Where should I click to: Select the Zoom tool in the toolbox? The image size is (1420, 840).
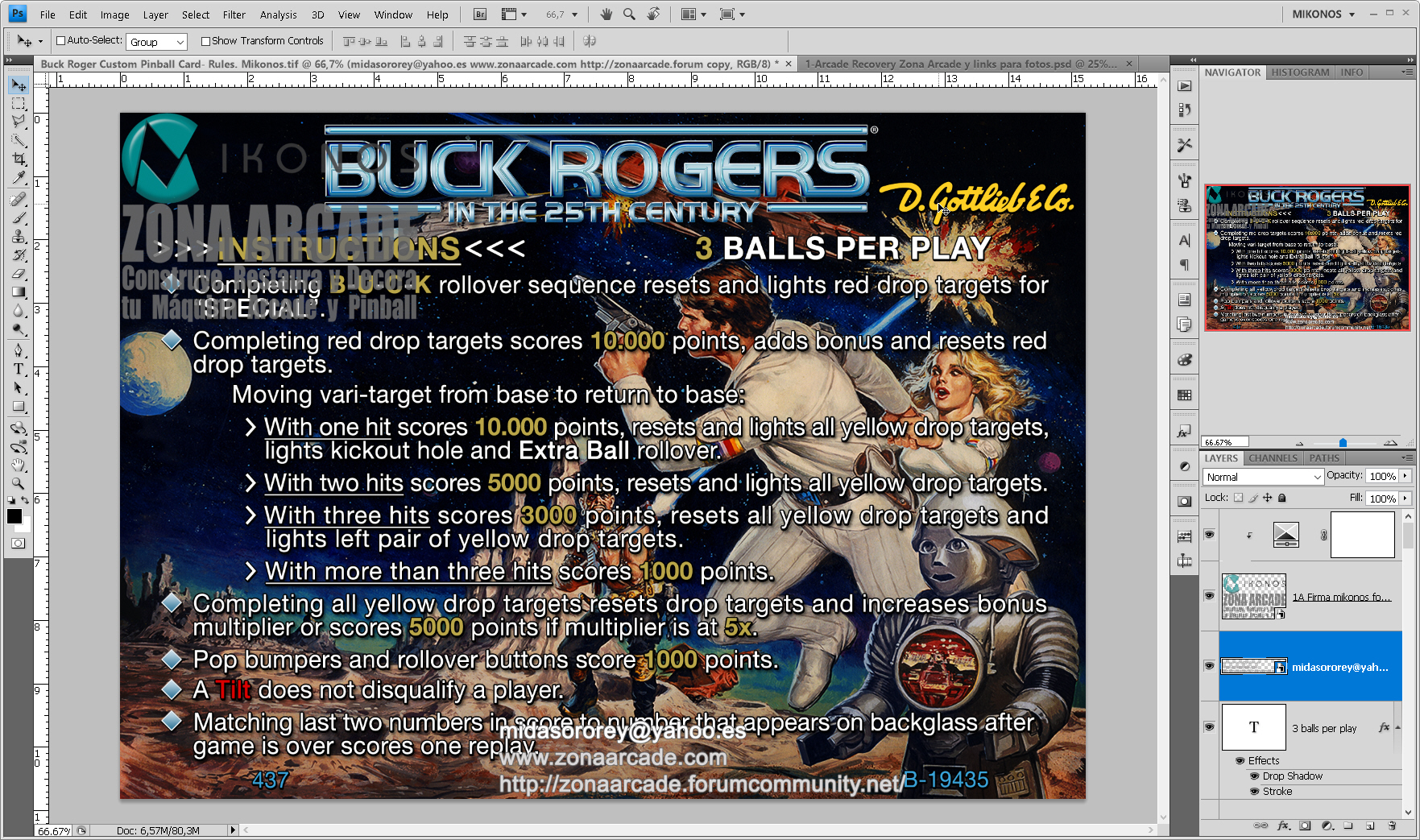tap(19, 483)
